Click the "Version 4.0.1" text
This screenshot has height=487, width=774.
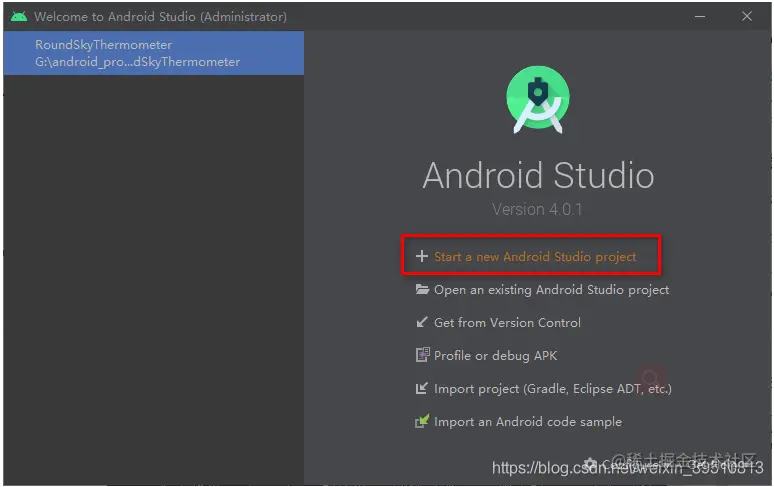click(537, 209)
